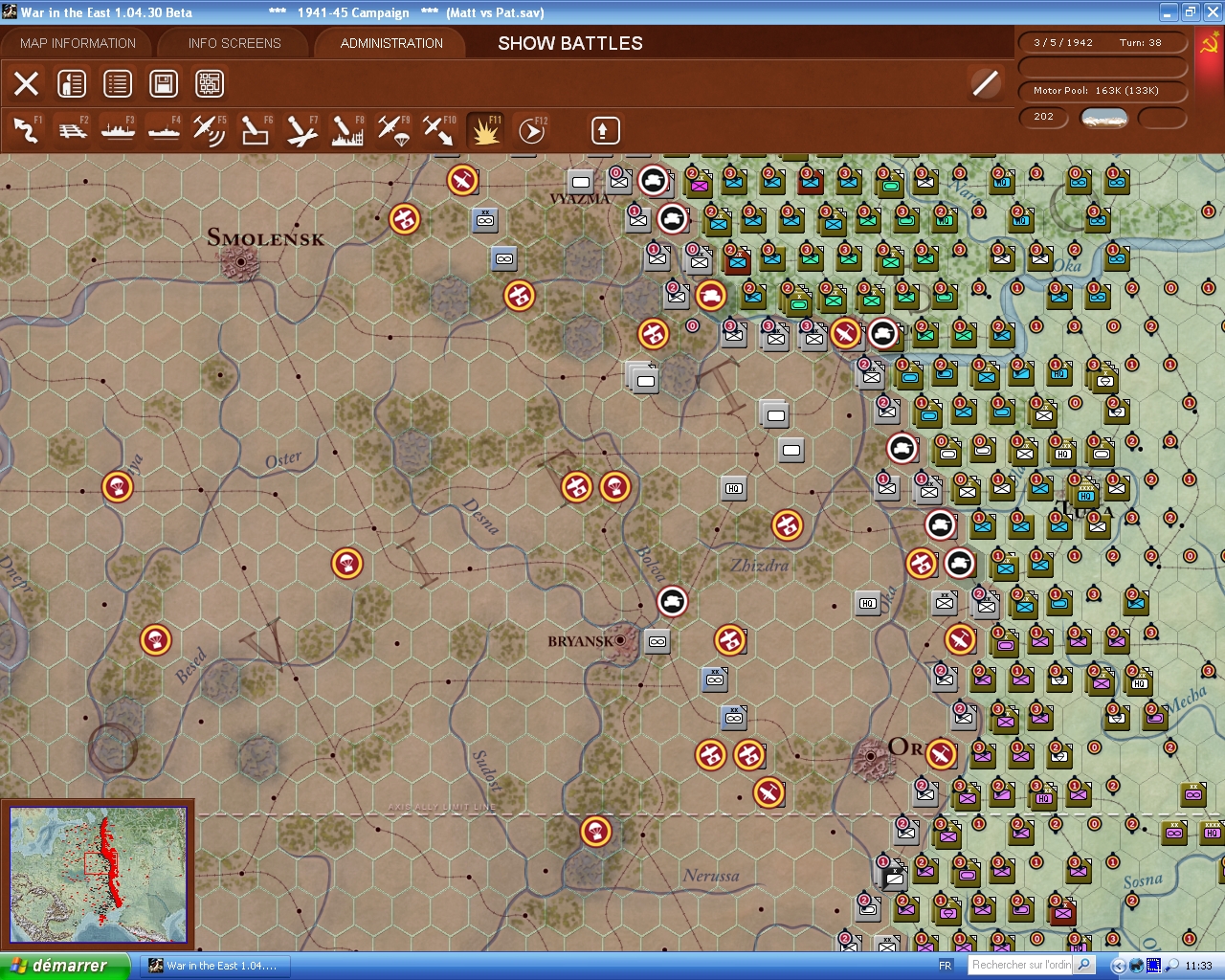1225x980 pixels.
Task: Click the War in the East taskbar button
Action: tap(213, 966)
